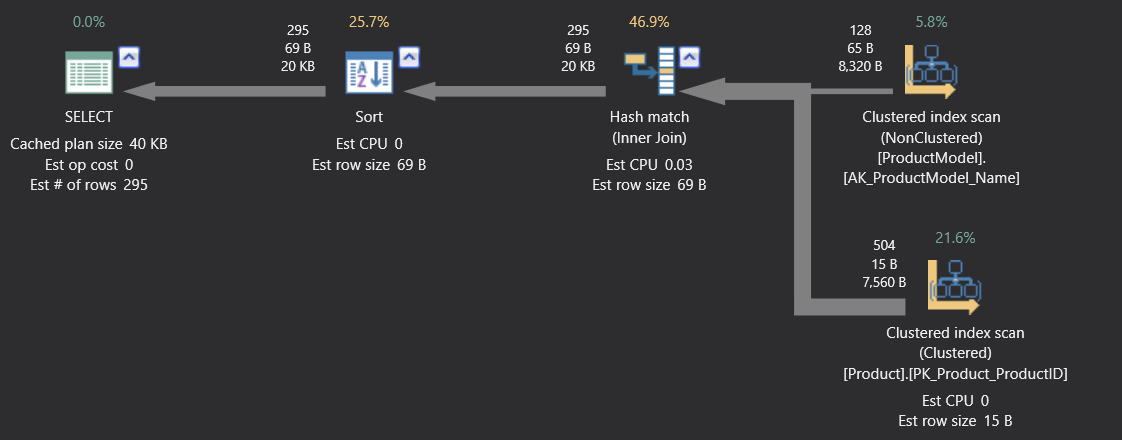Click the [Product].[PK_Product_ProductID] label
1122x440 pixels.
pyautogui.click(x=955, y=373)
